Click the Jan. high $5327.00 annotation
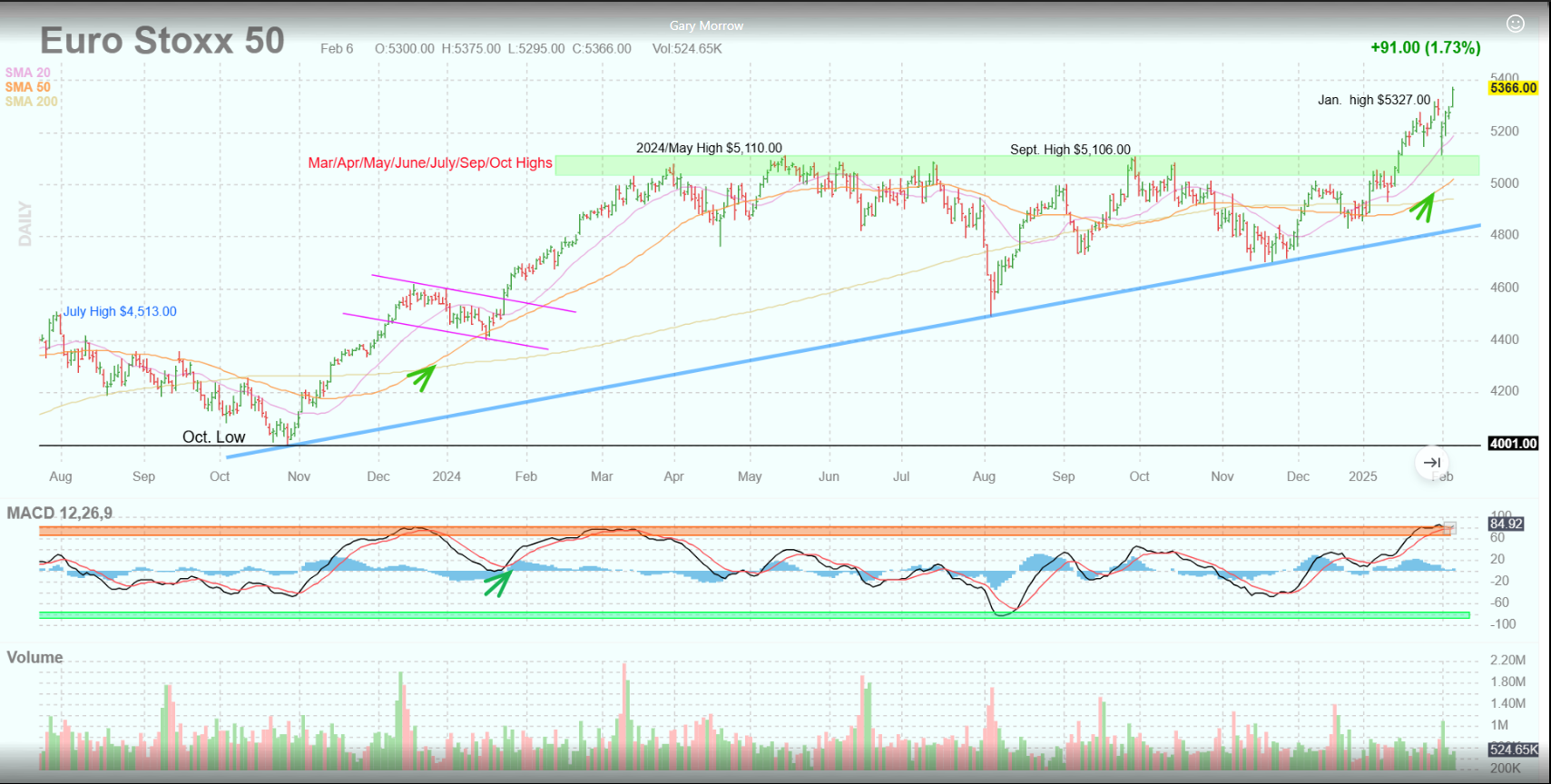Viewport: 1551px width, 784px height. point(1374,100)
